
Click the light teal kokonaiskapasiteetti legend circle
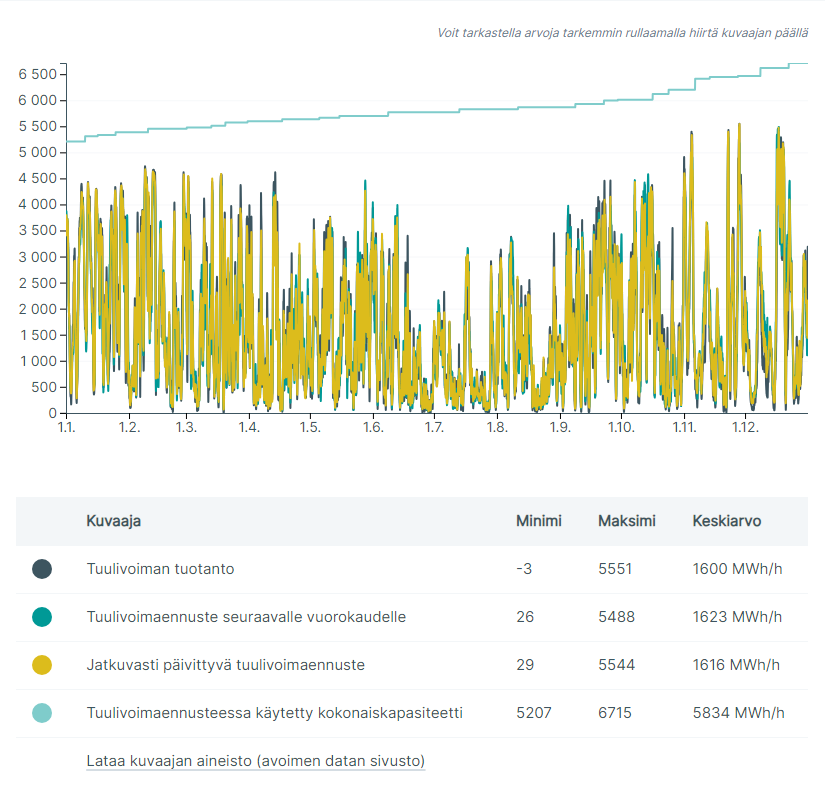pos(42,713)
